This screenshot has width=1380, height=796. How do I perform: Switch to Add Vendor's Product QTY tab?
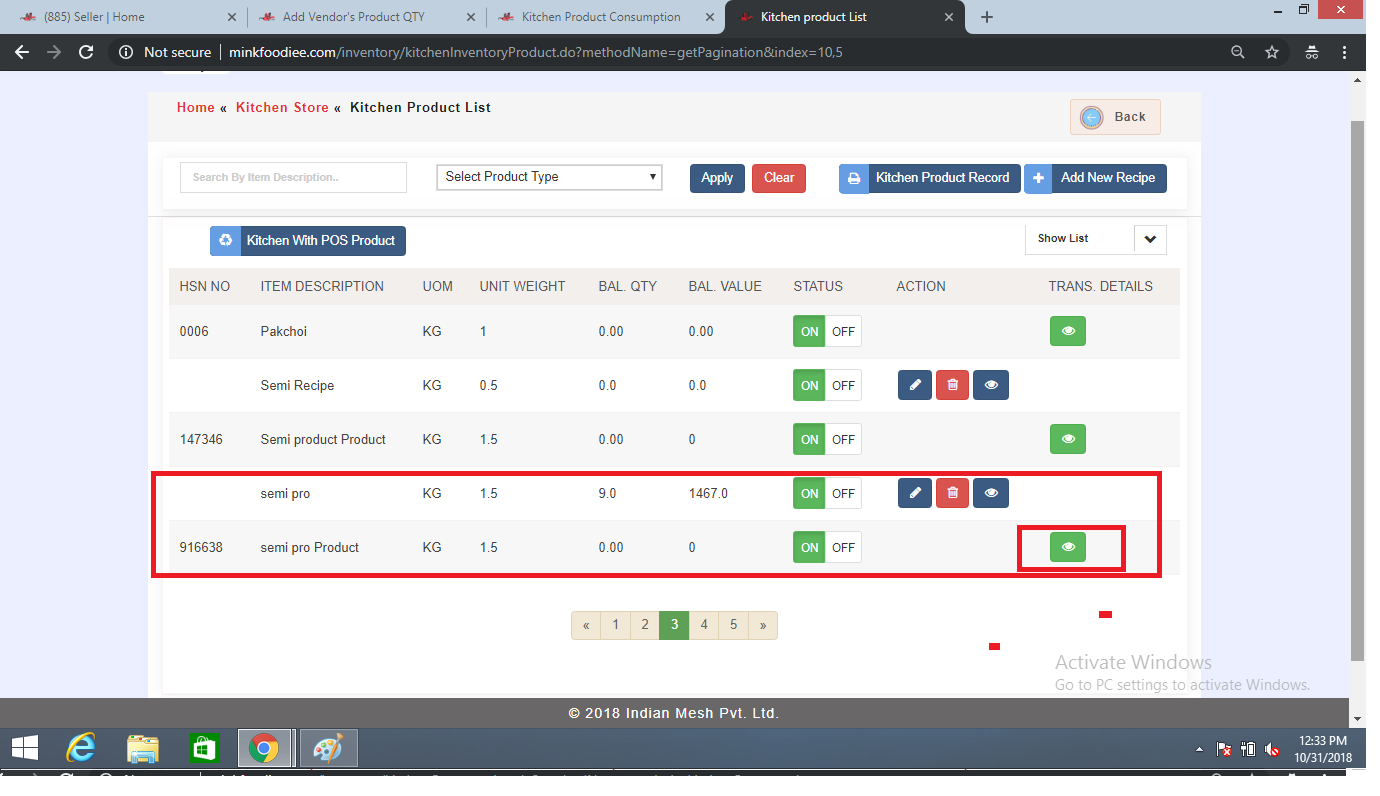pyautogui.click(x=367, y=17)
